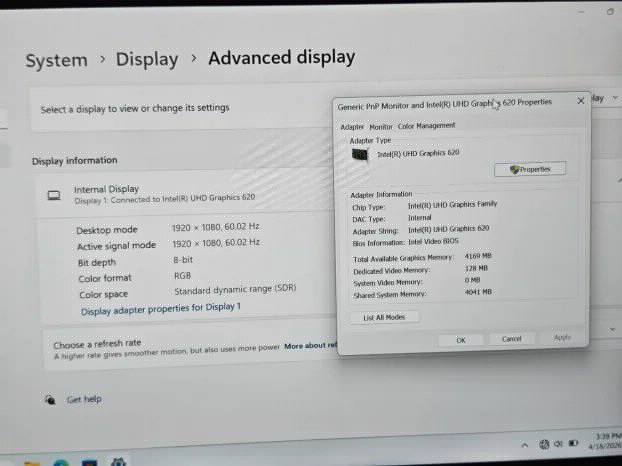This screenshot has height=466, width=622.
Task: Click the battery status tray icon
Action: tap(573, 443)
